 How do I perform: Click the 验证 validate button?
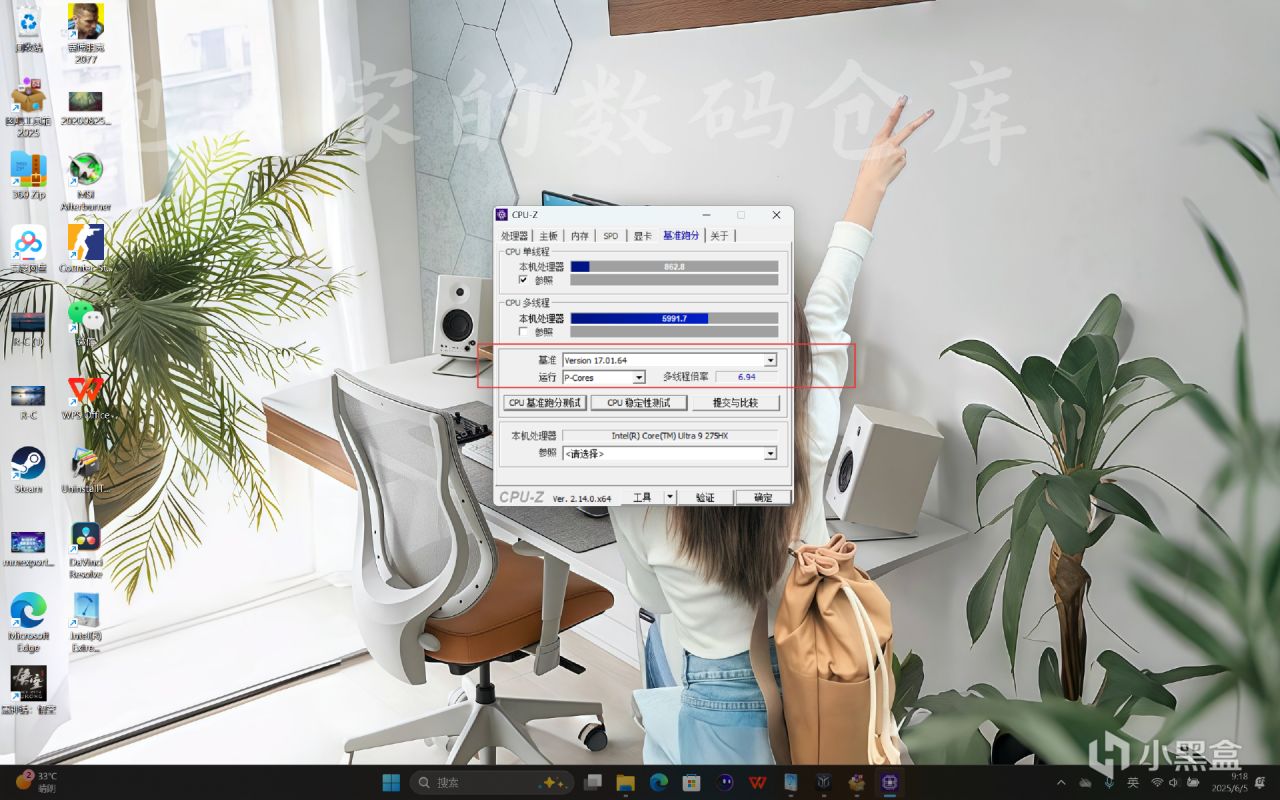click(705, 497)
